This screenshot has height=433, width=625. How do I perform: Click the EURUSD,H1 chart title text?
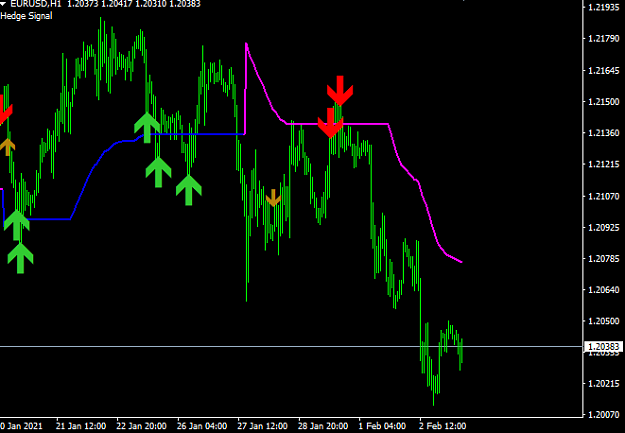[35, 4]
